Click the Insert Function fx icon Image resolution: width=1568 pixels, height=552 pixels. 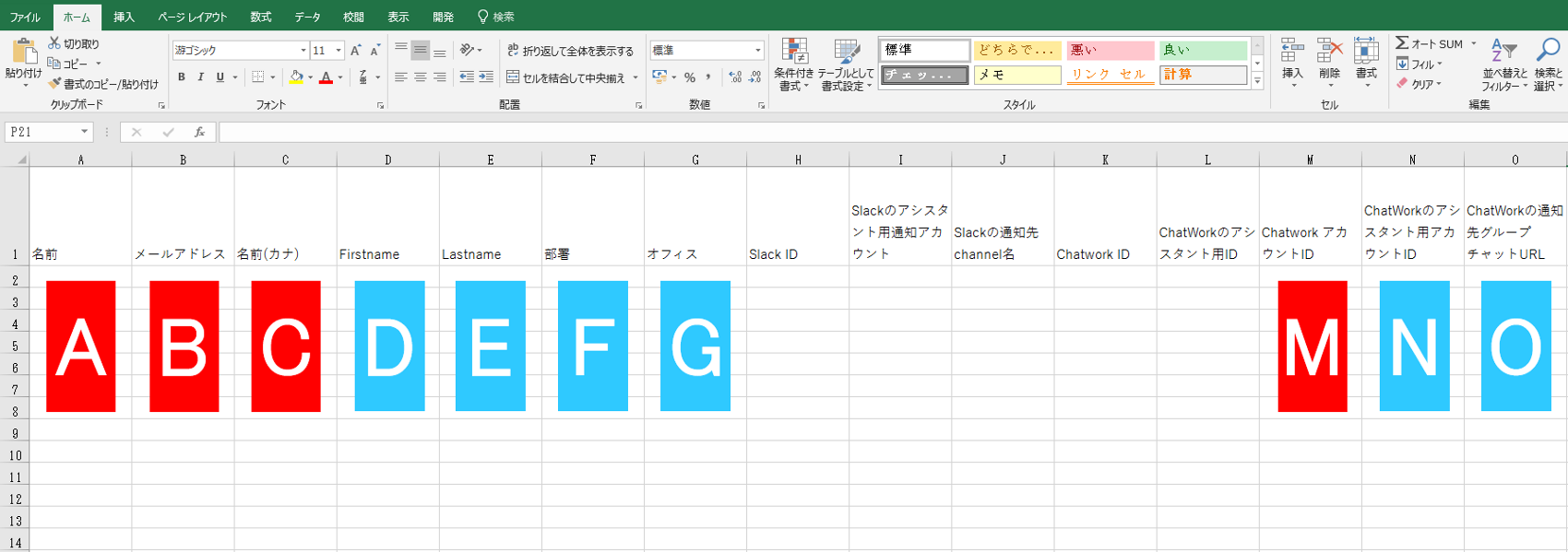point(199,133)
